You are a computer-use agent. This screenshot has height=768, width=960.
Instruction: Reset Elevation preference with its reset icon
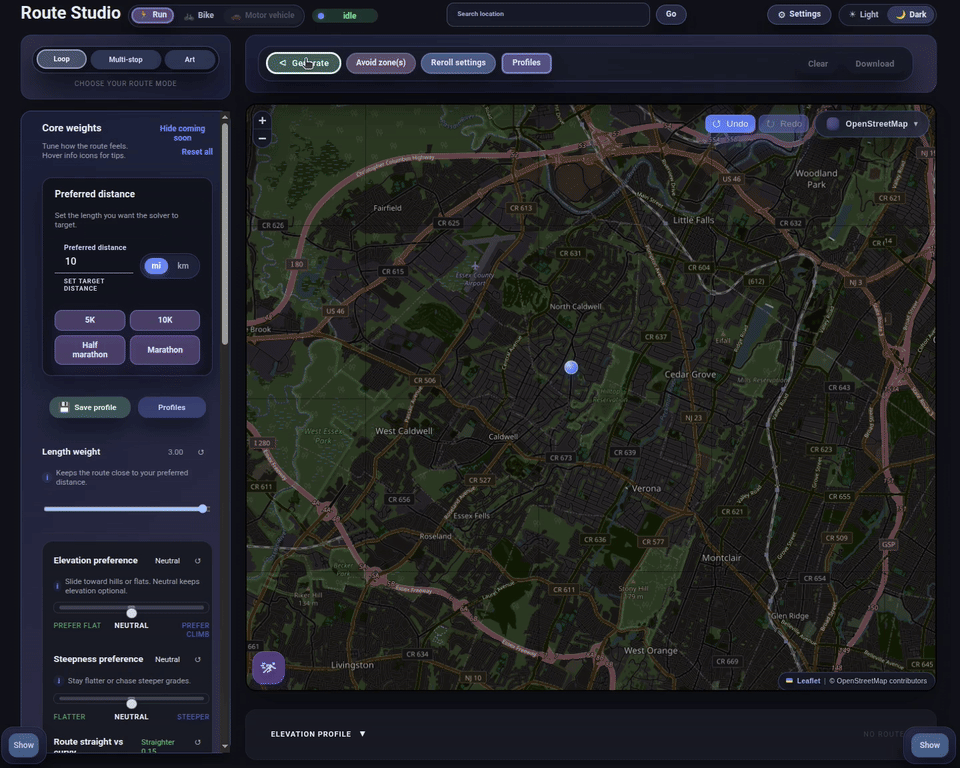(x=198, y=561)
